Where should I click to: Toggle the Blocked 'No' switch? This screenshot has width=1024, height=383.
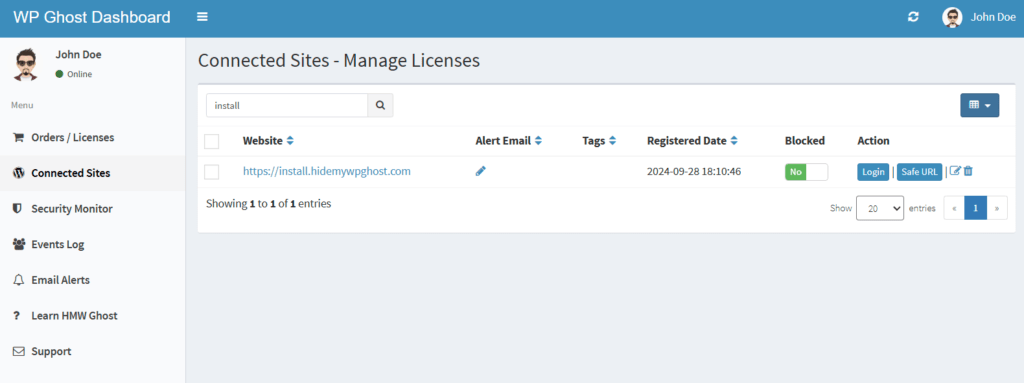click(806, 172)
